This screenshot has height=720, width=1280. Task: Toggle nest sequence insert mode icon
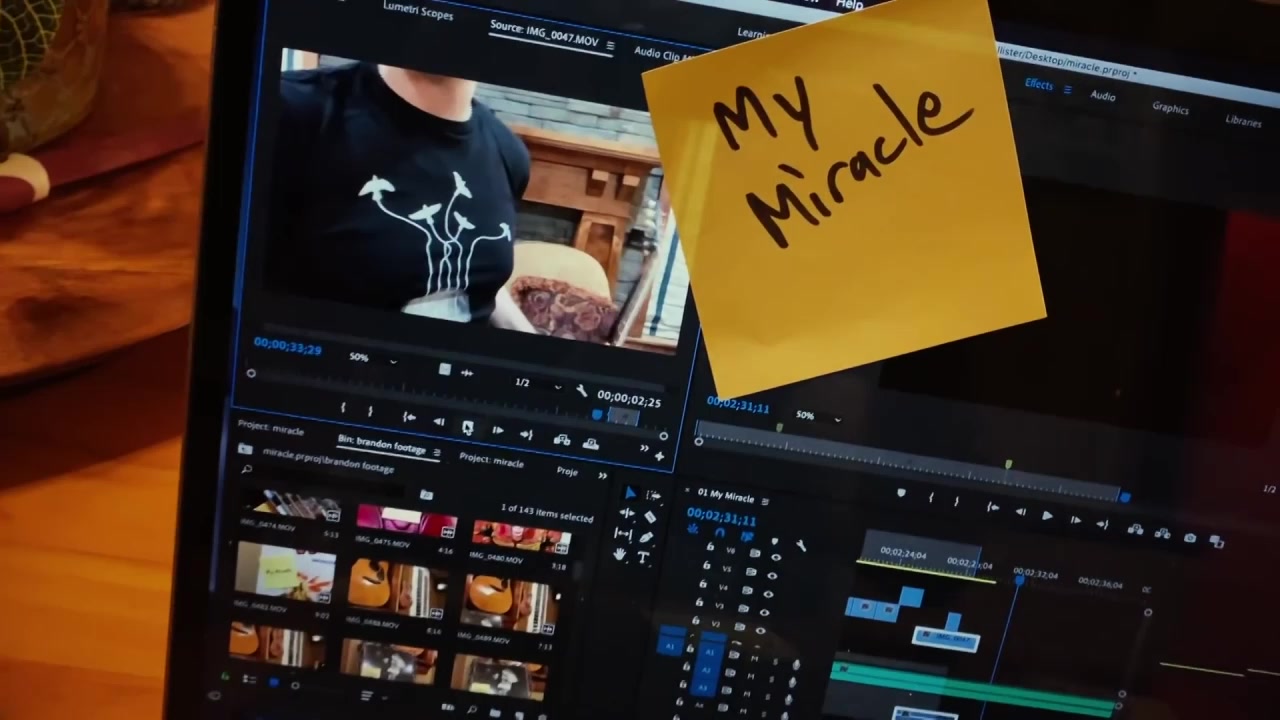point(693,529)
